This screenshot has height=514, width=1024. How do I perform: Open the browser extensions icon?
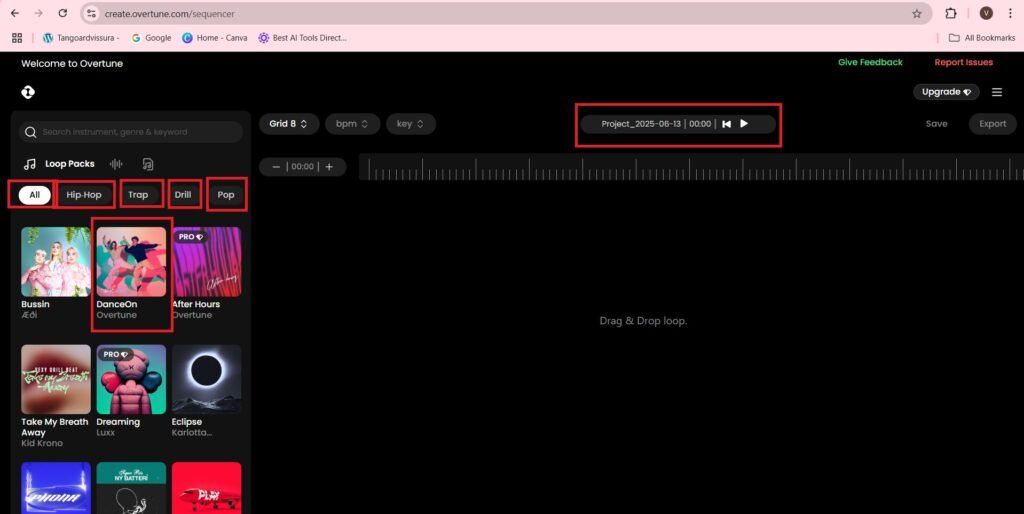[951, 13]
